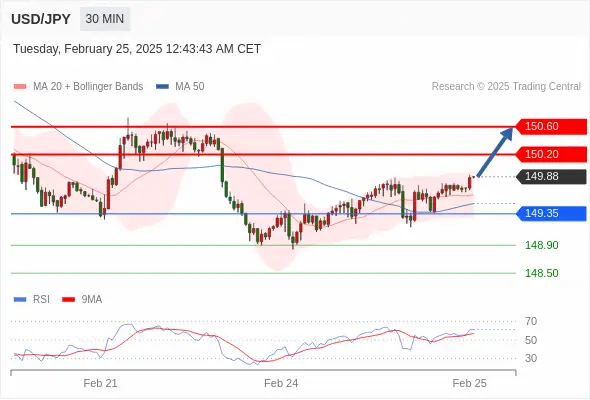Click the red 9MA legend swatch
This screenshot has width=590, height=400.
pyautogui.click(x=68, y=300)
